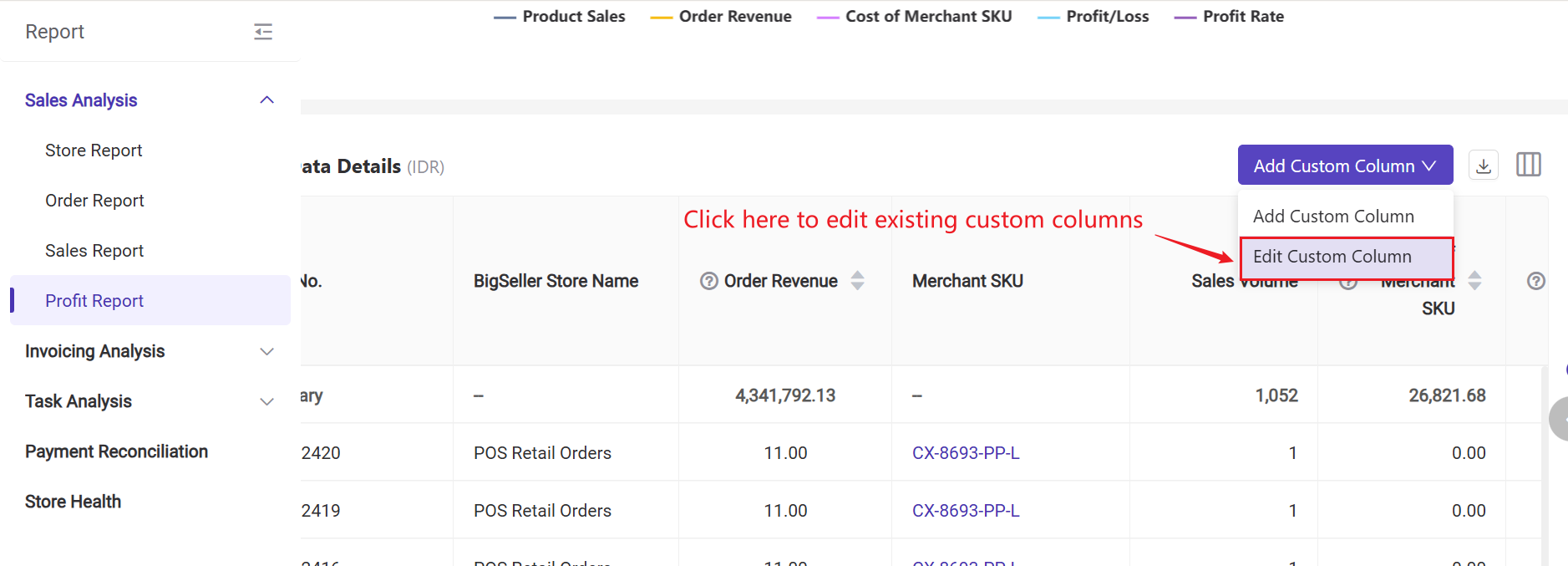
Task: Open the column settings icon
Action: [1528, 165]
